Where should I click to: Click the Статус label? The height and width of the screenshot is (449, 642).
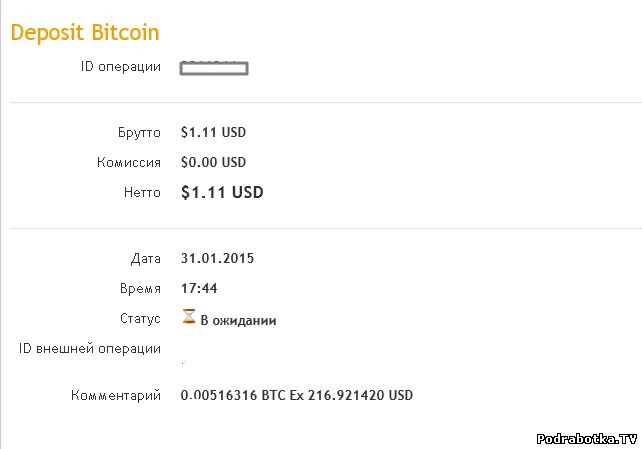[x=140, y=319]
